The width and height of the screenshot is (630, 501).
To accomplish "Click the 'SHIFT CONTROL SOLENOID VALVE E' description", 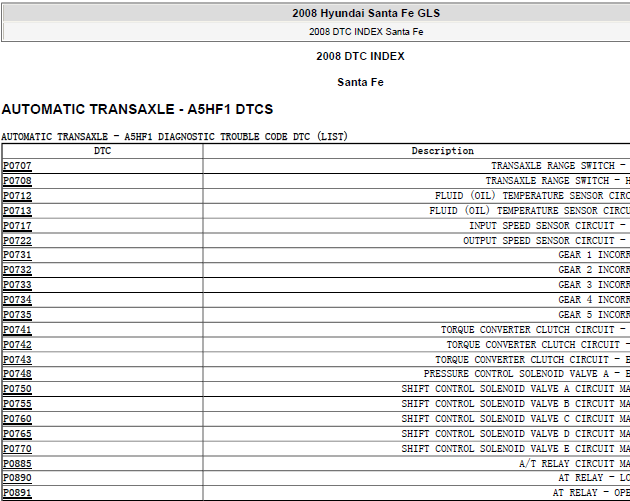I will pos(485,449).
